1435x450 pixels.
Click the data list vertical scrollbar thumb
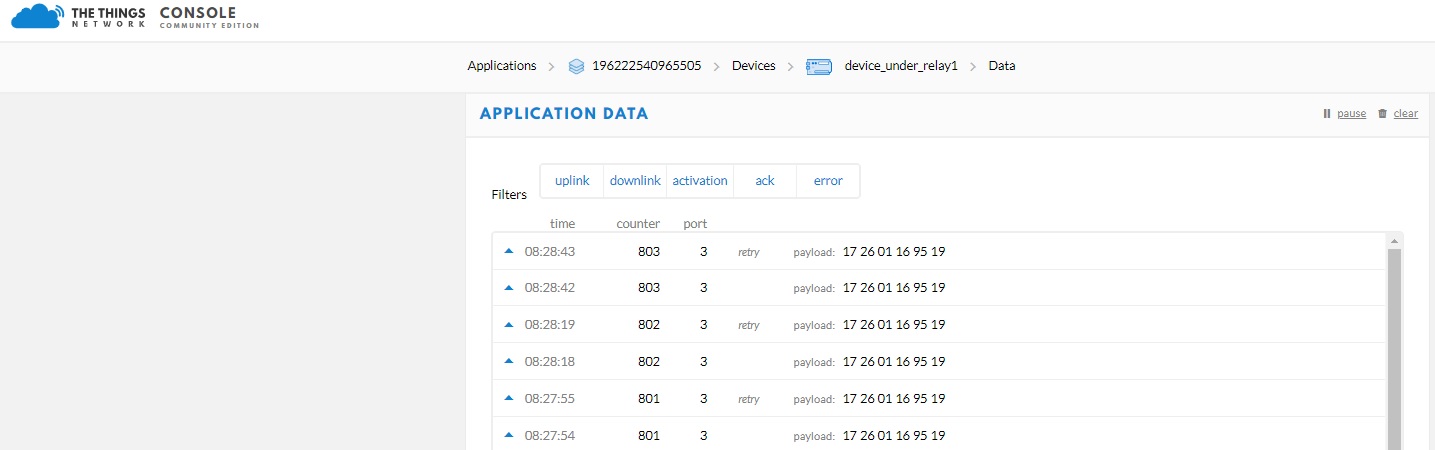tap(1394, 349)
